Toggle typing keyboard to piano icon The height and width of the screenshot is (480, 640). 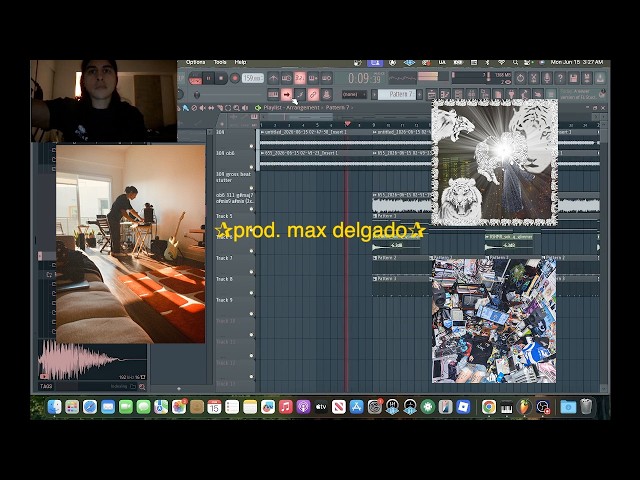click(x=273, y=95)
